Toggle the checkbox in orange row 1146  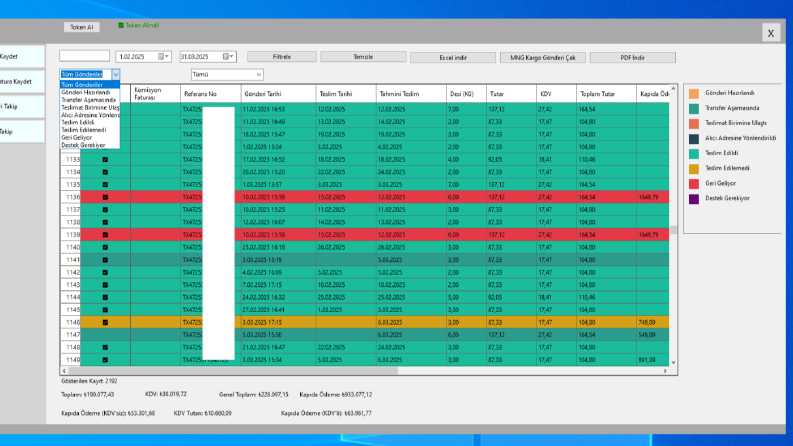(x=105, y=322)
